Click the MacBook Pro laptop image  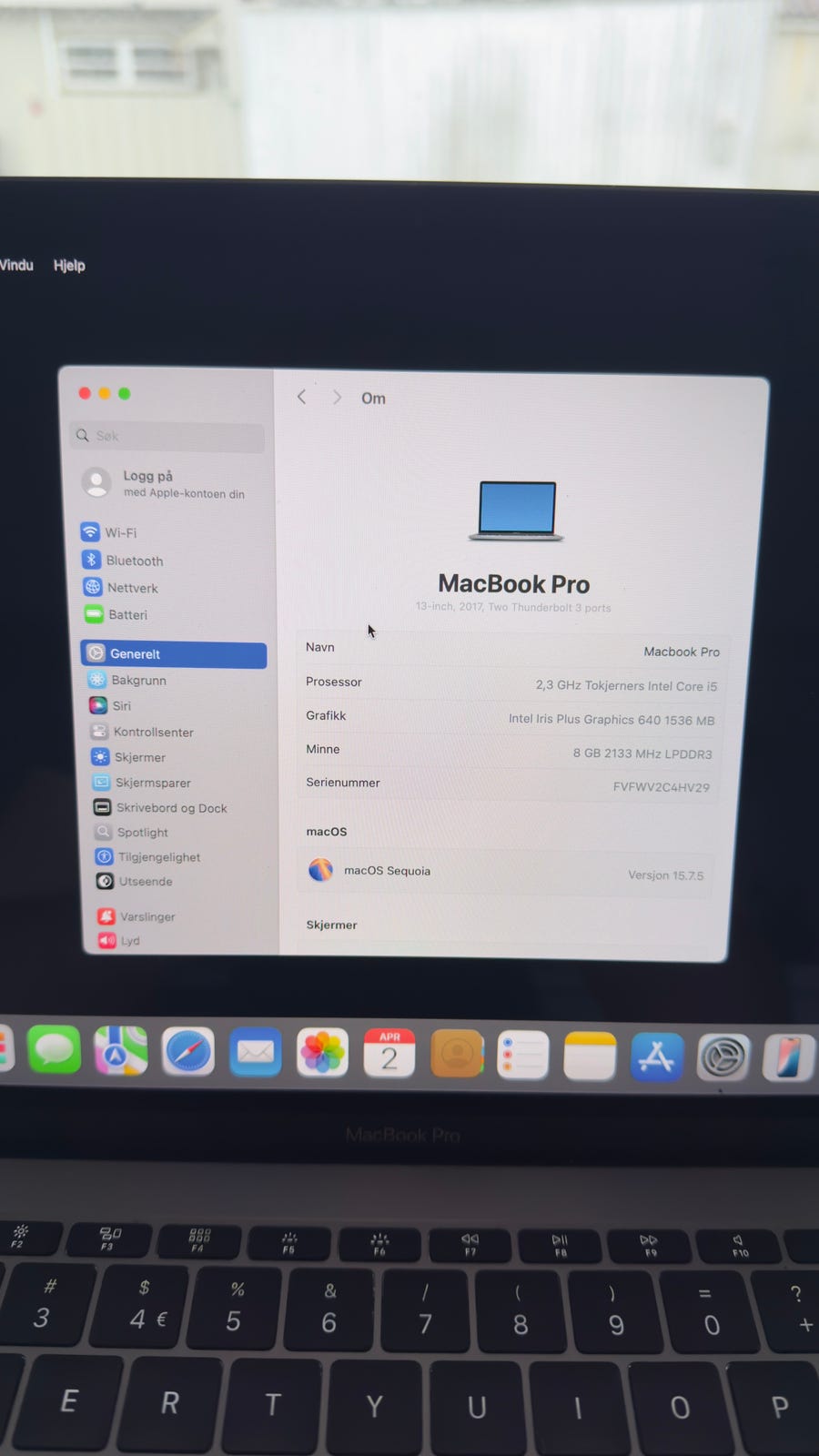pos(516,511)
